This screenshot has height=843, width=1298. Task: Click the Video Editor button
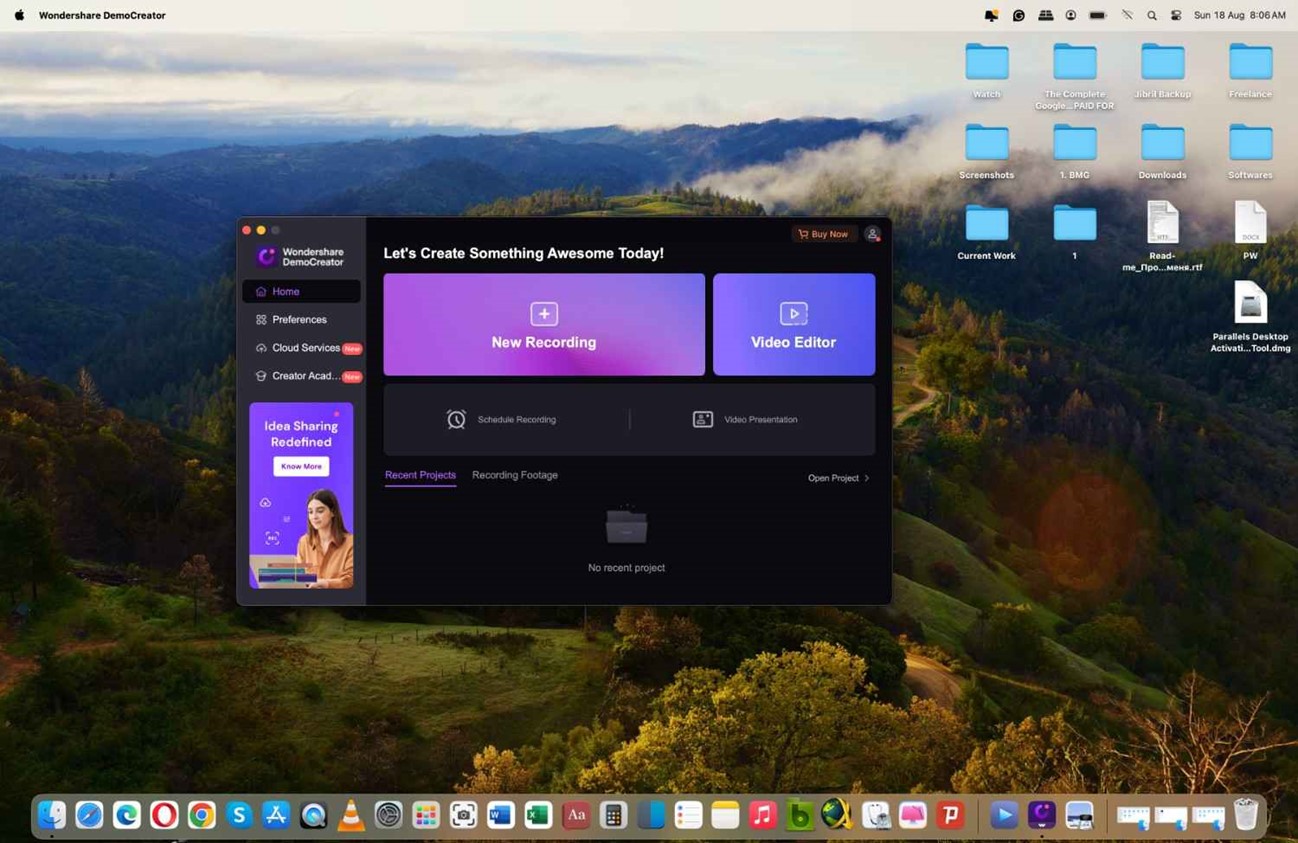tap(794, 325)
